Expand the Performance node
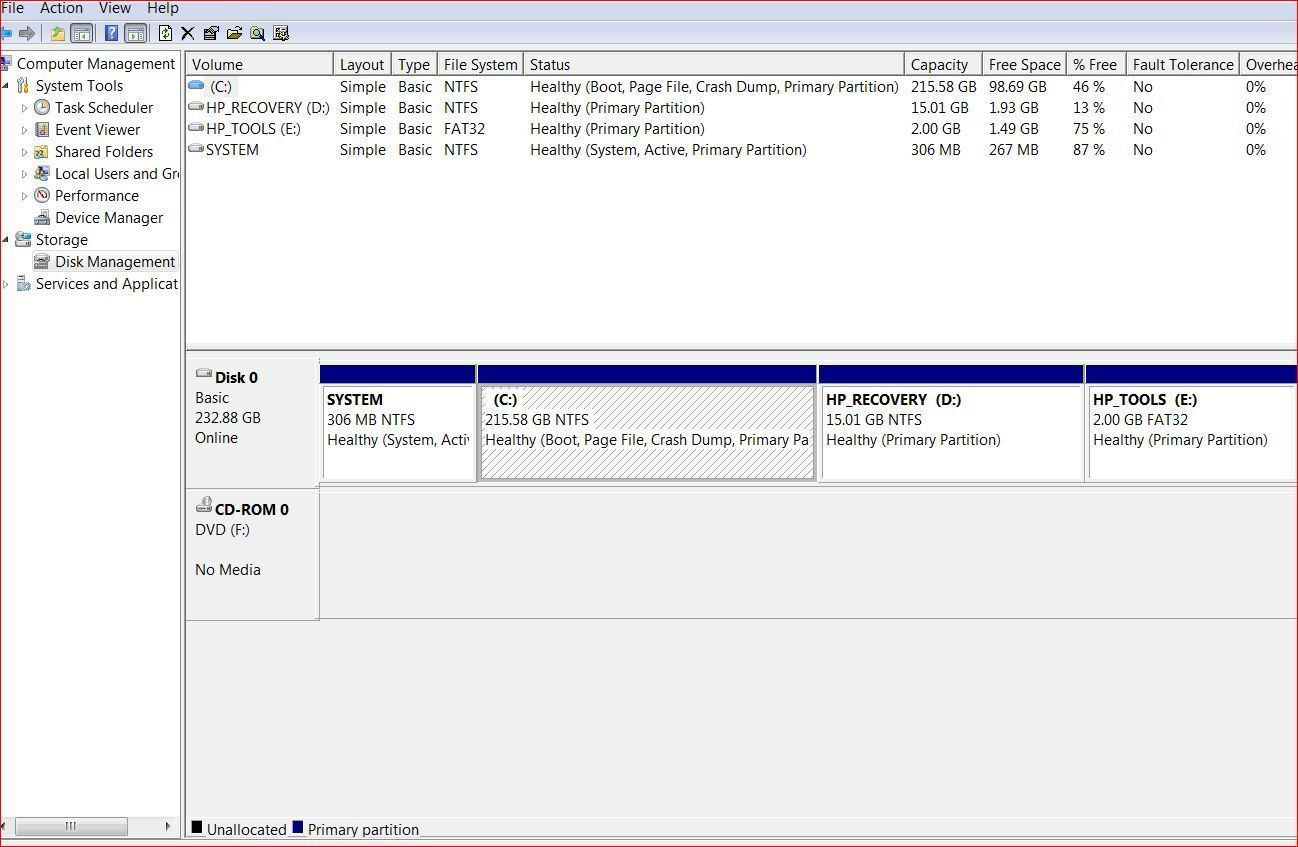The image size is (1298, 847). click(x=25, y=196)
